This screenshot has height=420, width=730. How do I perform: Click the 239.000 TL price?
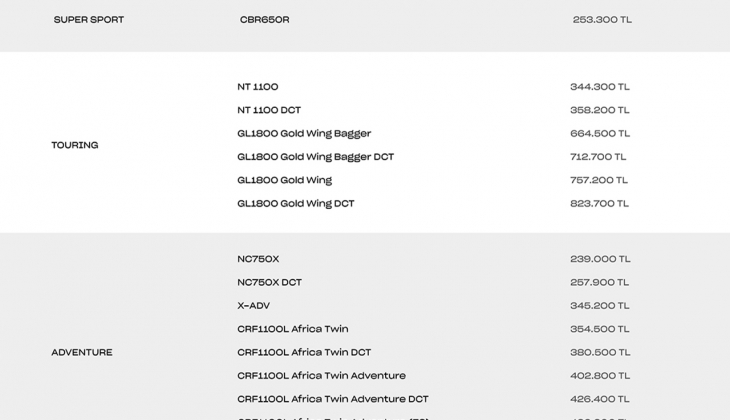tap(600, 259)
